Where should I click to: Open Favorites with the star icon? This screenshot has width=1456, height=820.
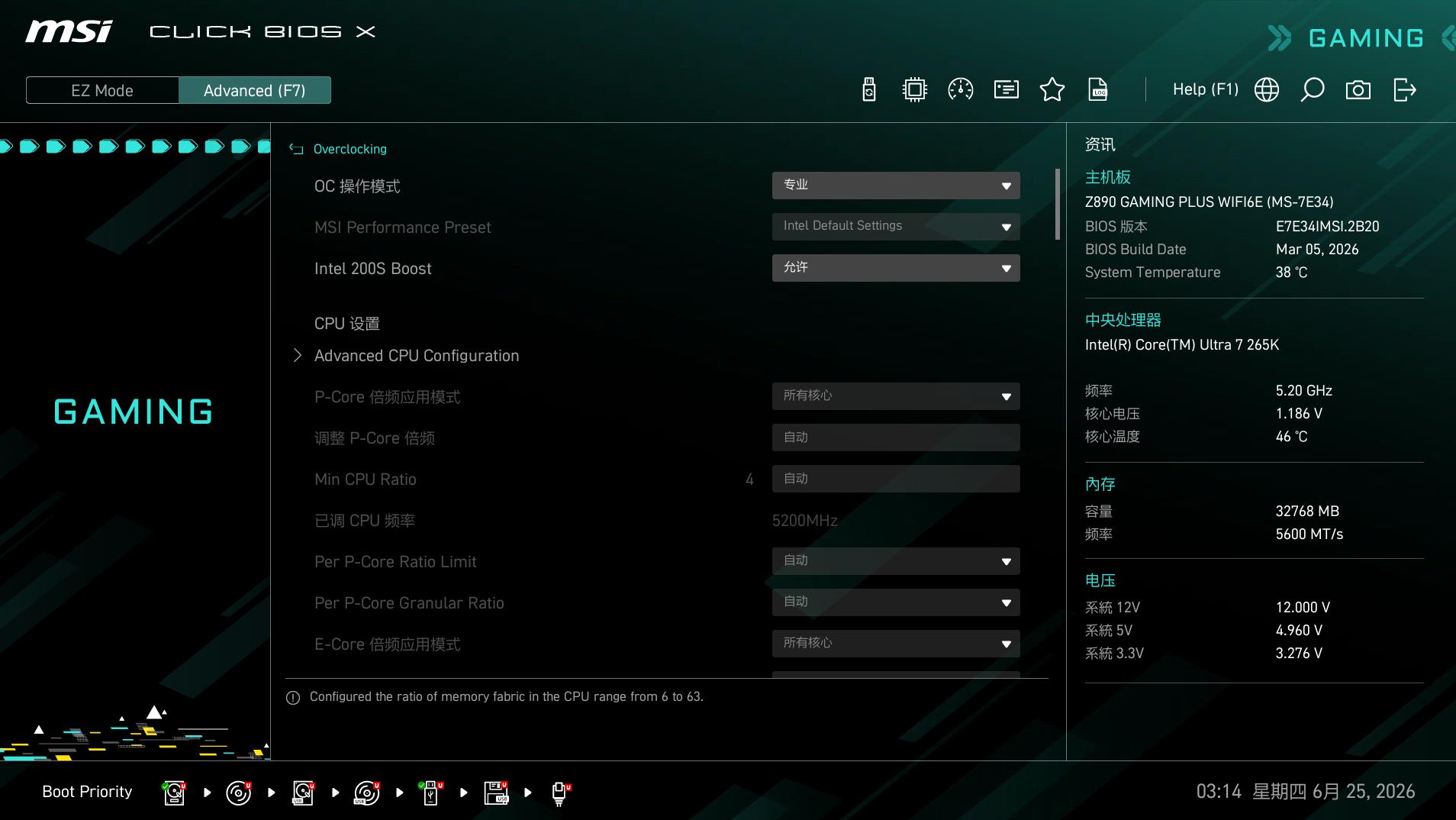coord(1052,90)
